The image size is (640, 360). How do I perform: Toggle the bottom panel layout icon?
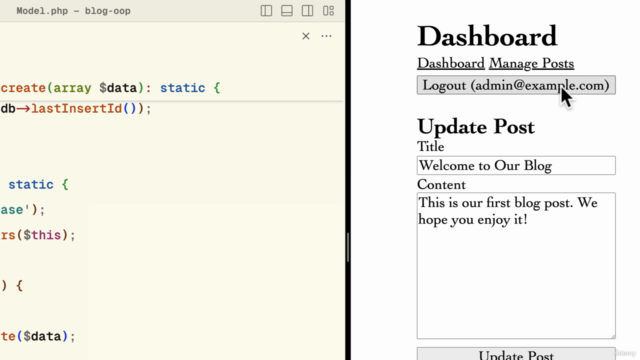pyautogui.click(x=287, y=11)
